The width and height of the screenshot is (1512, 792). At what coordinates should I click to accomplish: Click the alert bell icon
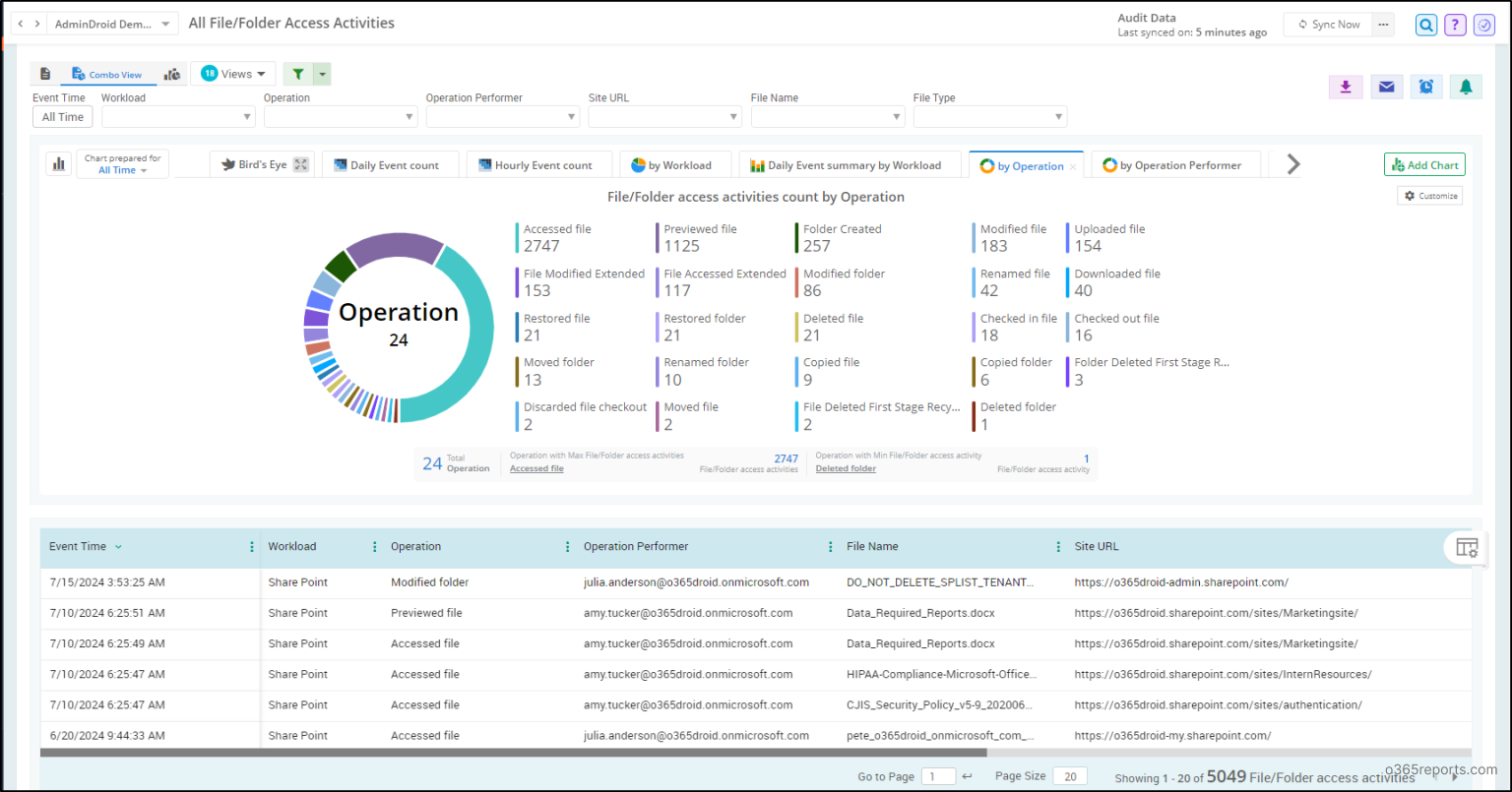coord(1466,88)
